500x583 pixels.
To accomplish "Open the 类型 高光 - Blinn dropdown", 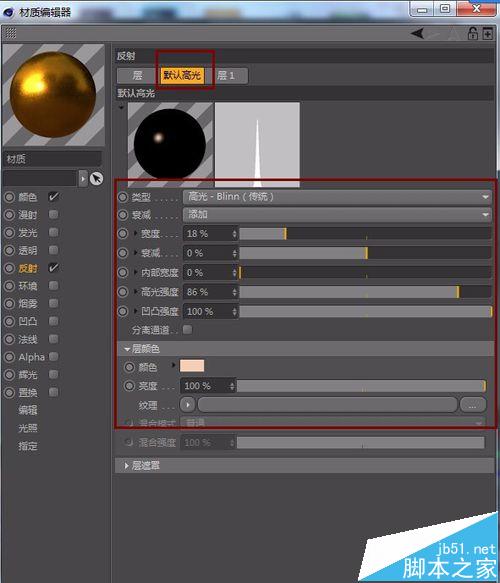I will pyautogui.click(x=337, y=197).
